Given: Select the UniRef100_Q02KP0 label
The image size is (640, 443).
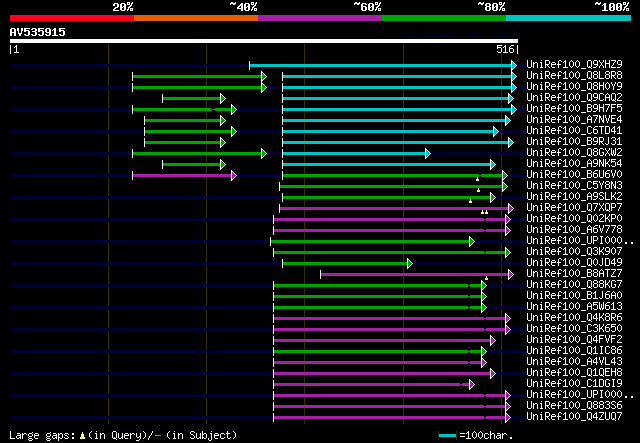Looking at the screenshot, I should pos(574,219).
